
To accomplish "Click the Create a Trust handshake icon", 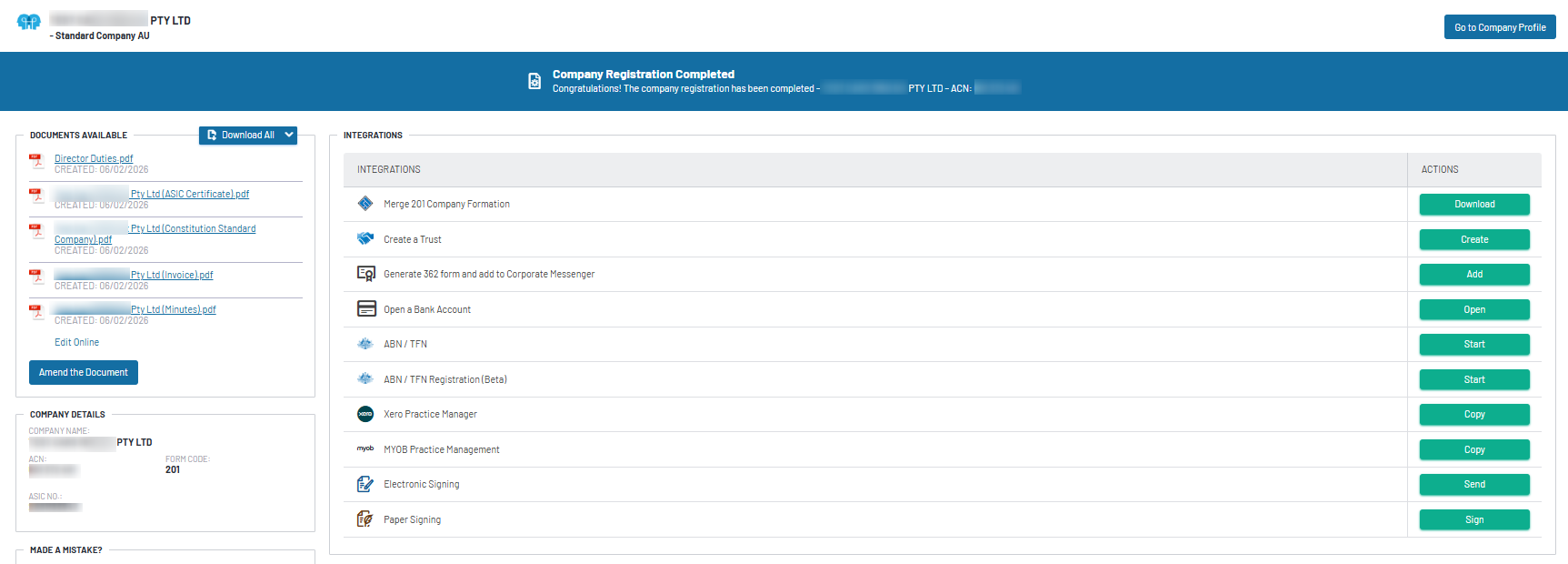I will click(365, 238).
